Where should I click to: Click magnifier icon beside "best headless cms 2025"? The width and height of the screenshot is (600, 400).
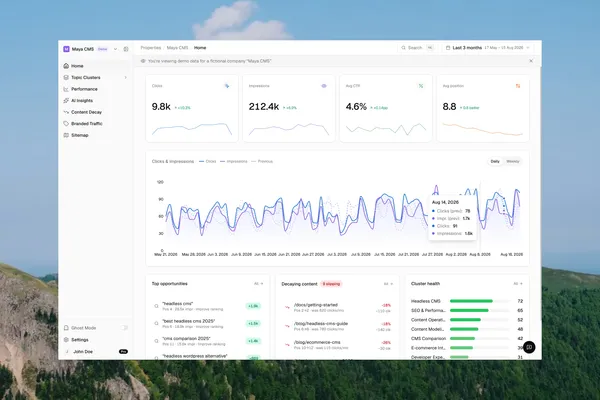click(156, 323)
